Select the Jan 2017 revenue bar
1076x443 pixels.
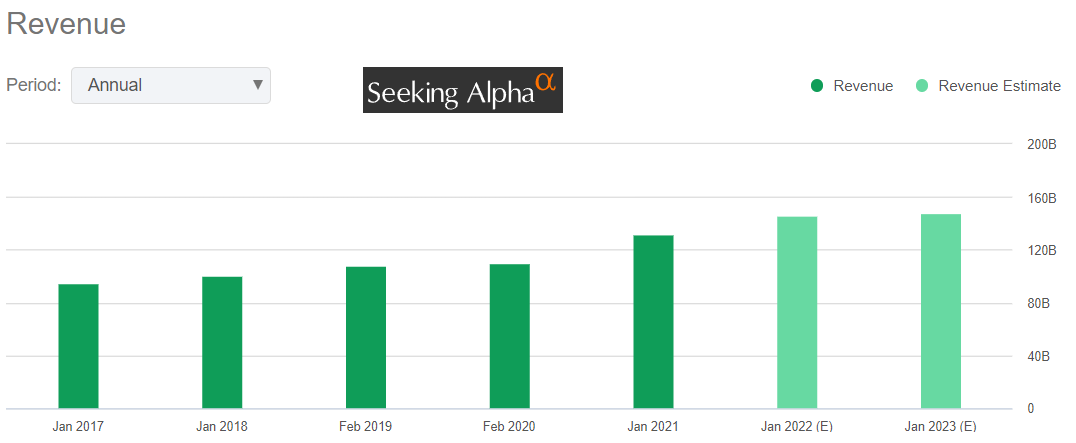point(78,346)
